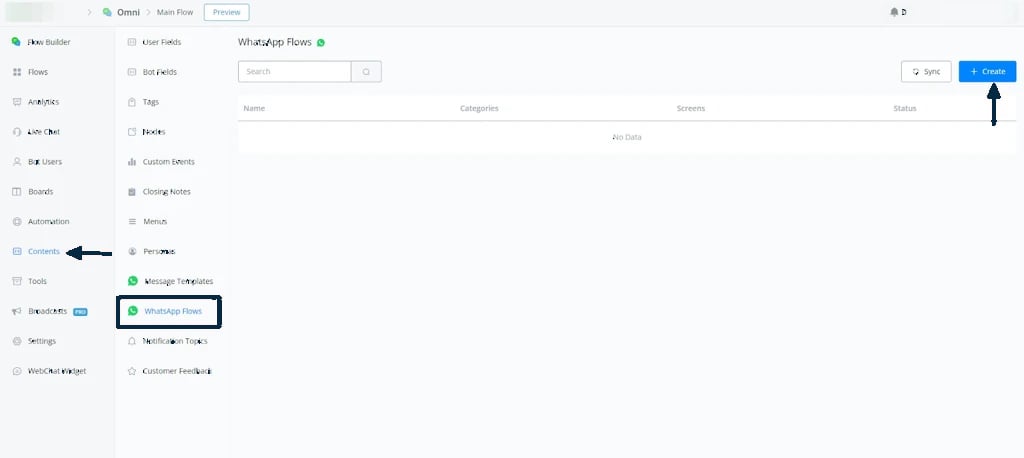The image size is (1024, 458).
Task: Click into the Search input field
Action: (x=295, y=72)
